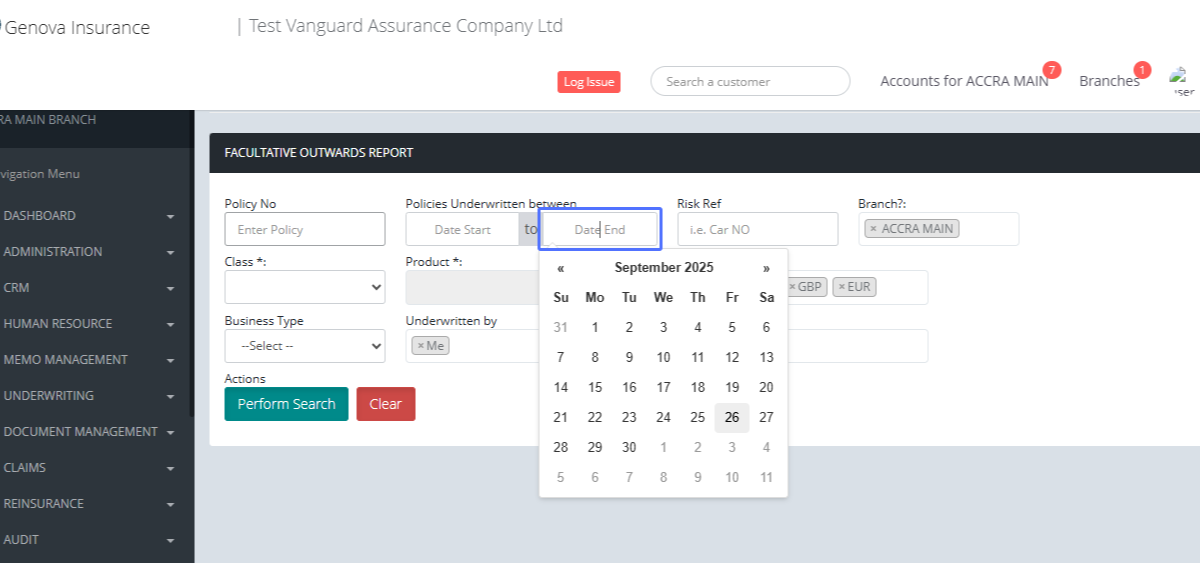Focus the Search a customer box
This screenshot has width=1200, height=563.
pos(750,81)
